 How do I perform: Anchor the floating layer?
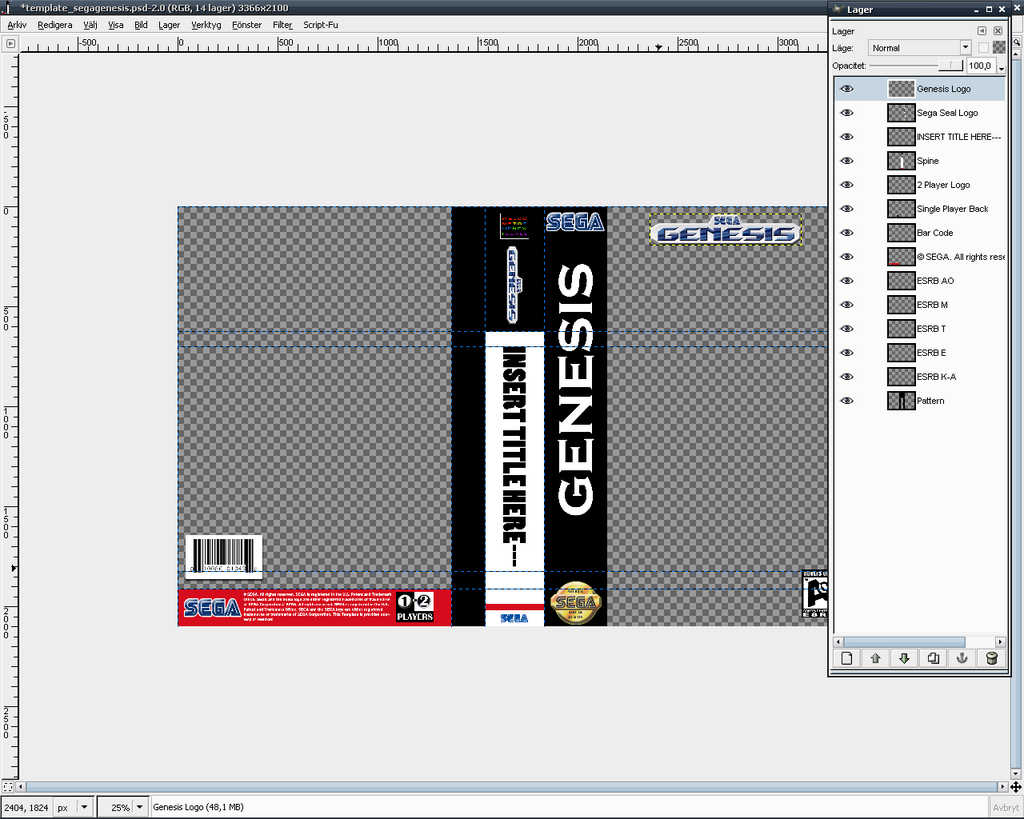click(962, 658)
